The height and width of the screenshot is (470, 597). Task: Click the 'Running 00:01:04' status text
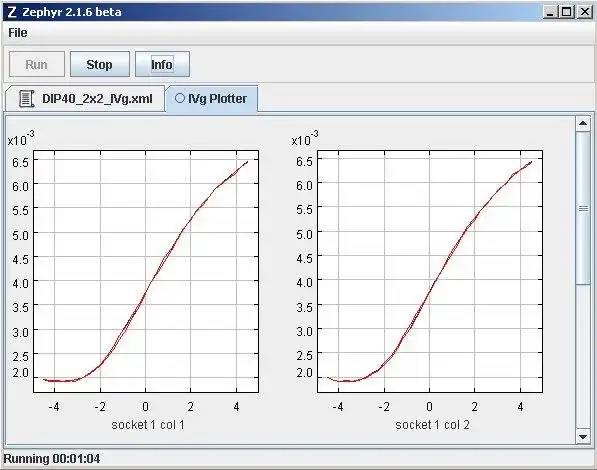(x=52, y=459)
